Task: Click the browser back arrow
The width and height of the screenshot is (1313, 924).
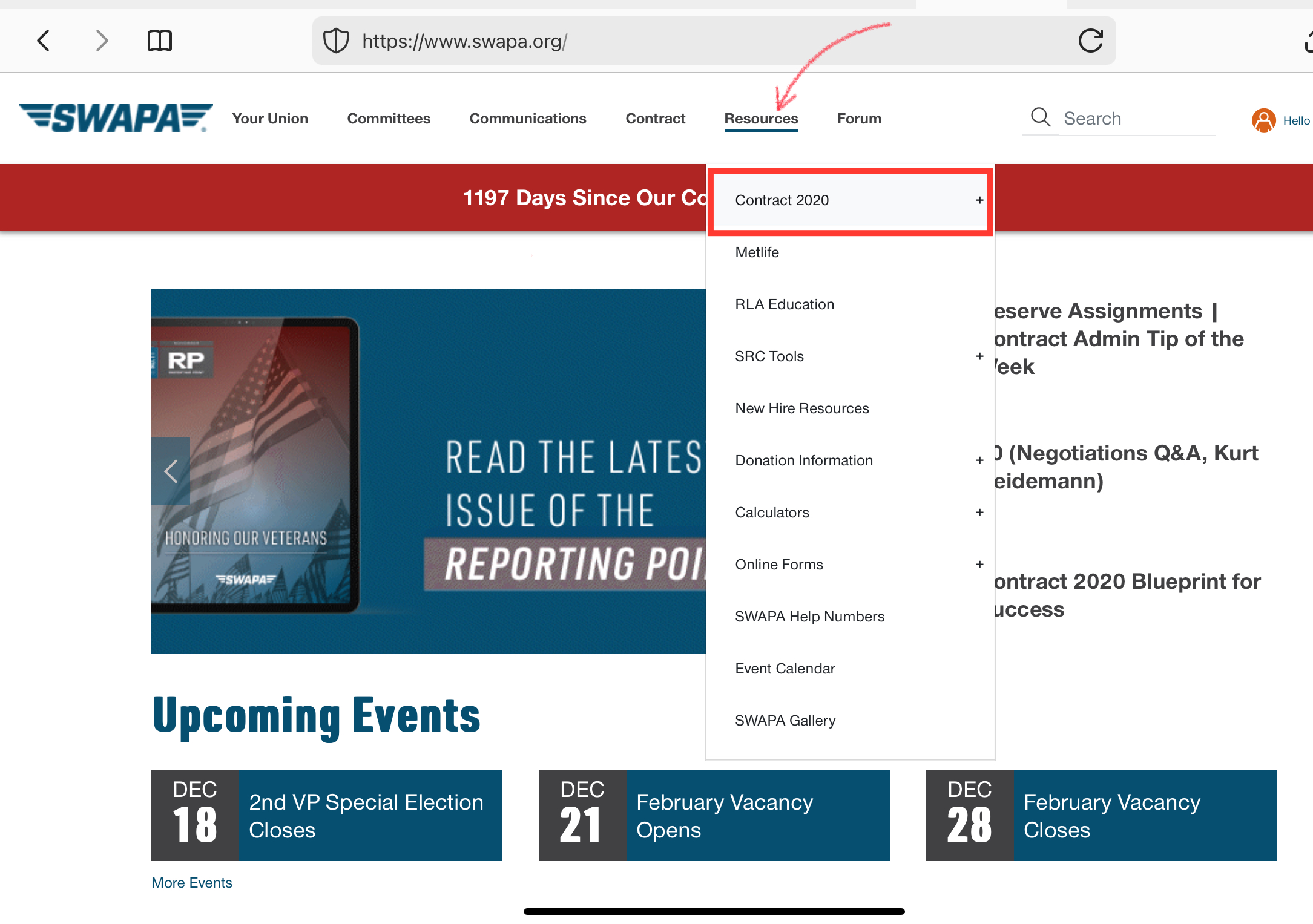Action: pos(43,41)
